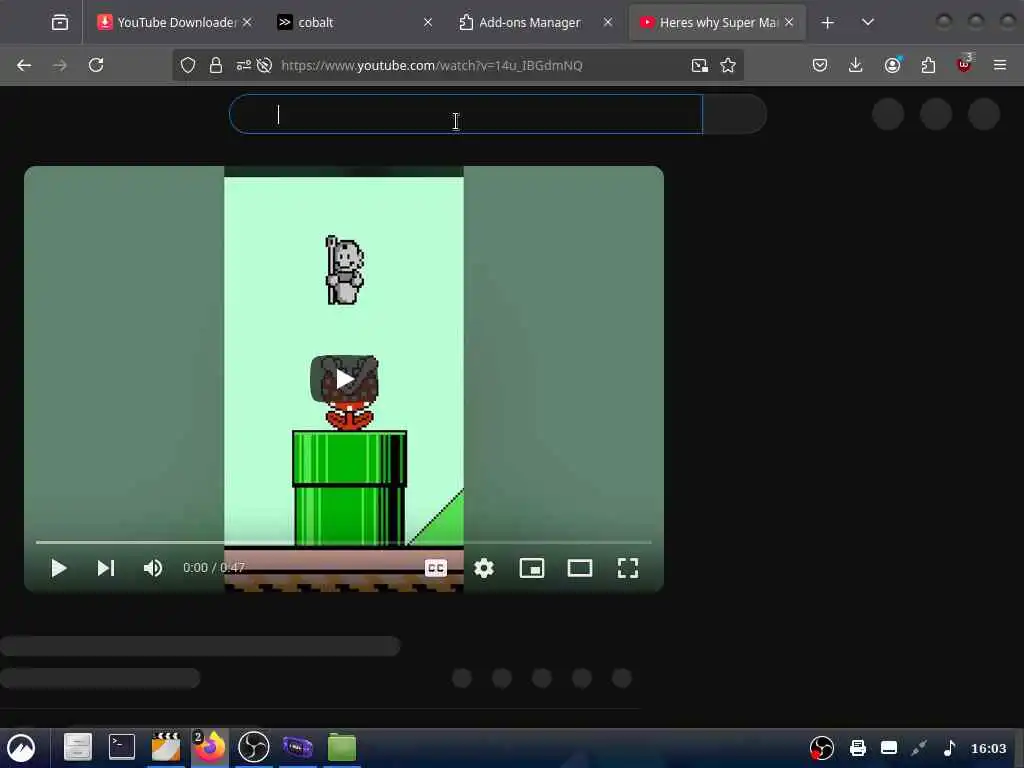This screenshot has height=768, width=1024.
Task: Click the blocked autoplay indicator icon
Action: coord(264,65)
